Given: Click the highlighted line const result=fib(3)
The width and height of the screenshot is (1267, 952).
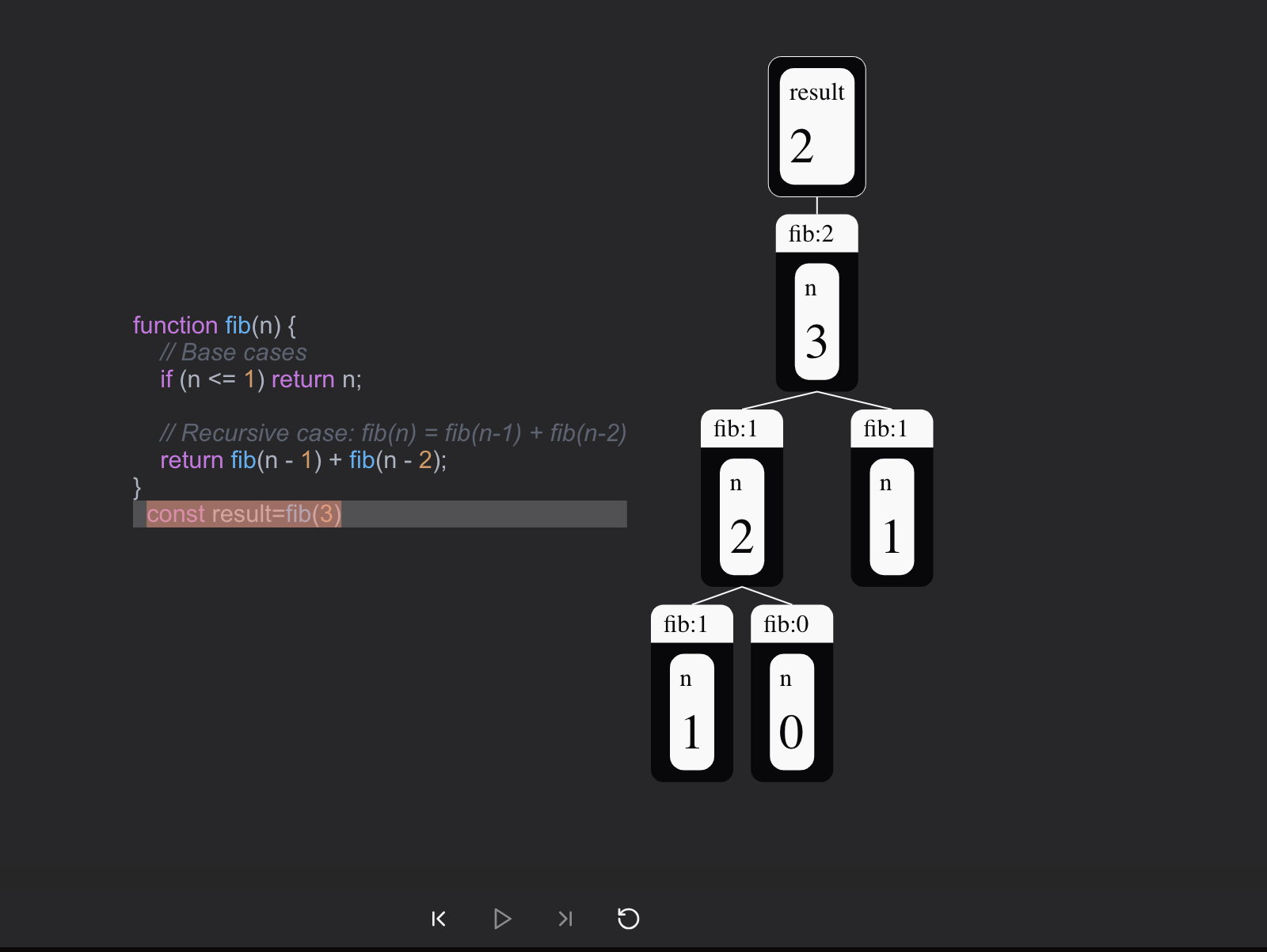Looking at the screenshot, I should (380, 514).
